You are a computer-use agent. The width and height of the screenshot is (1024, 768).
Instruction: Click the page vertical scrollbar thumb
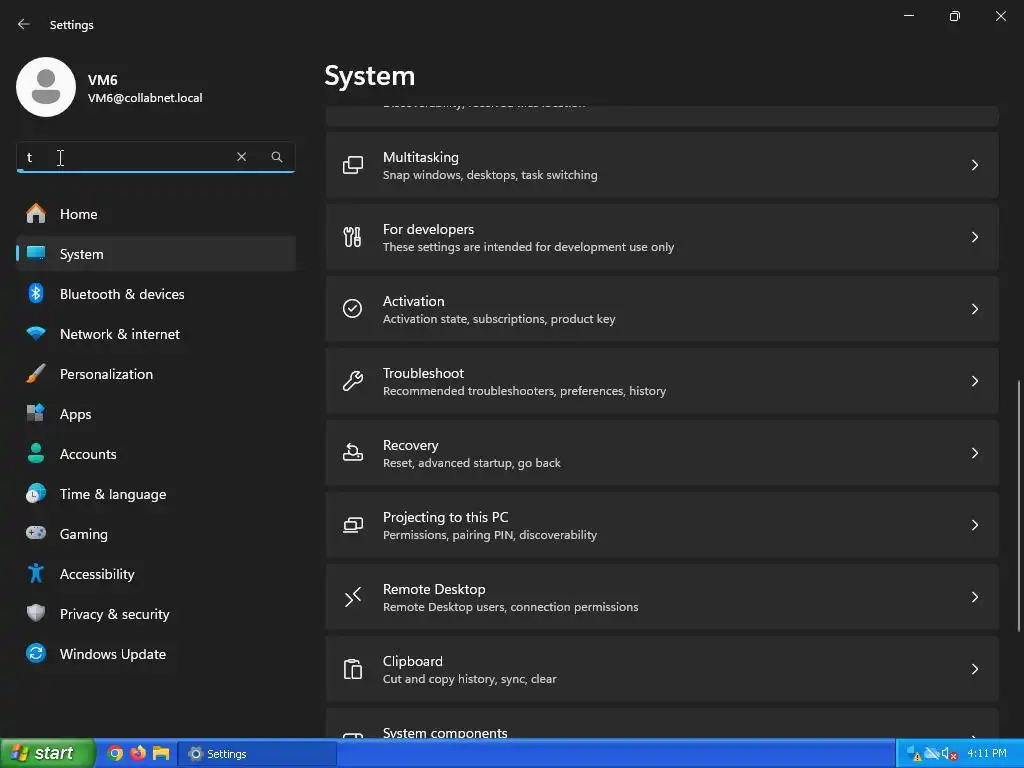[1019, 506]
